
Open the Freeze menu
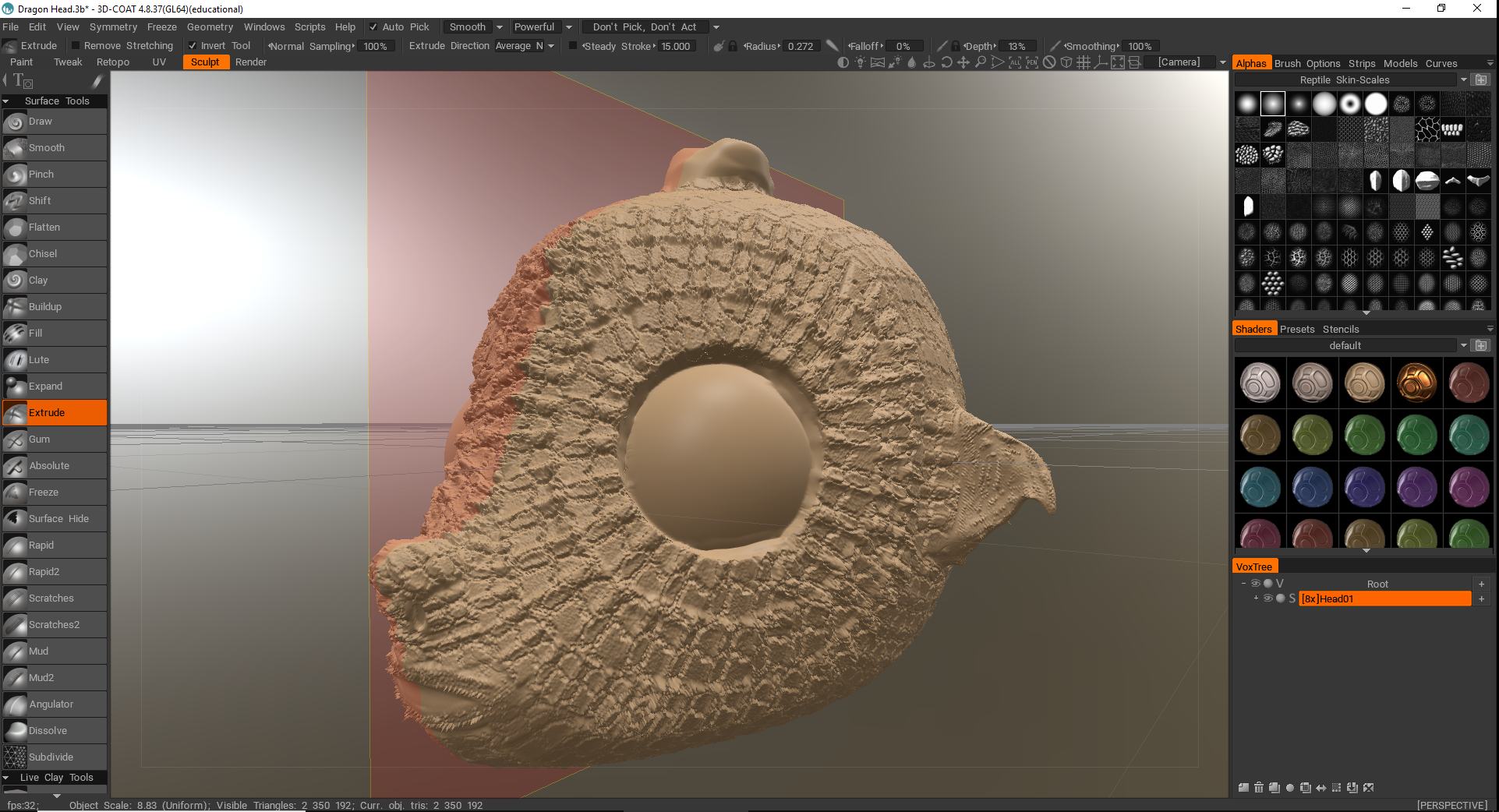coord(162,27)
